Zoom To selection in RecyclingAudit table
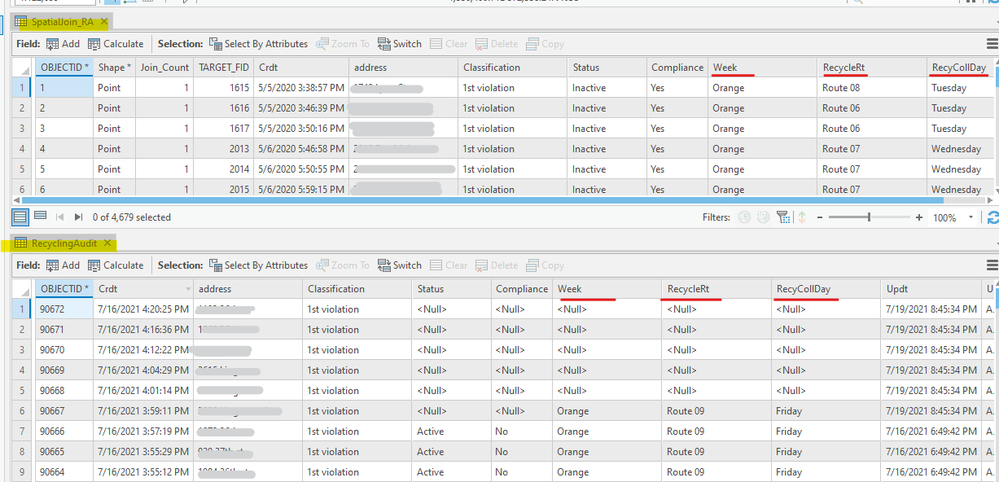999x482 pixels. 343,266
